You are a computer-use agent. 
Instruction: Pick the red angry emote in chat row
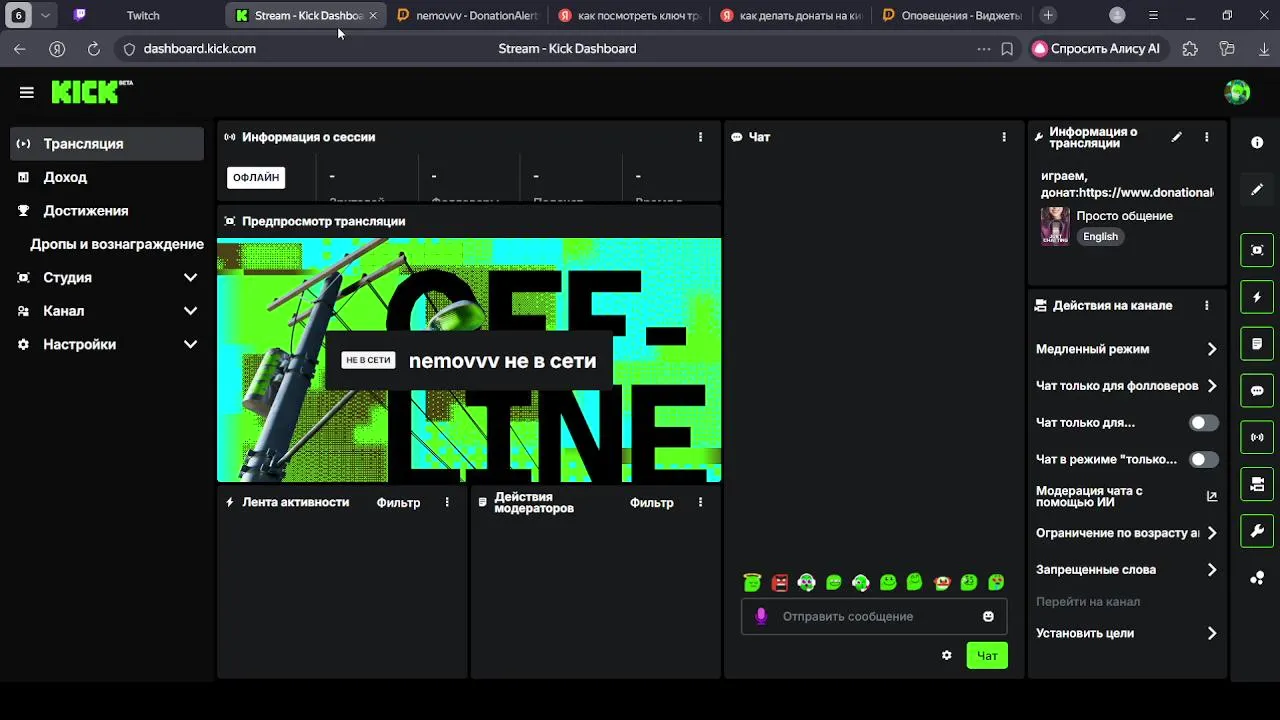point(780,582)
